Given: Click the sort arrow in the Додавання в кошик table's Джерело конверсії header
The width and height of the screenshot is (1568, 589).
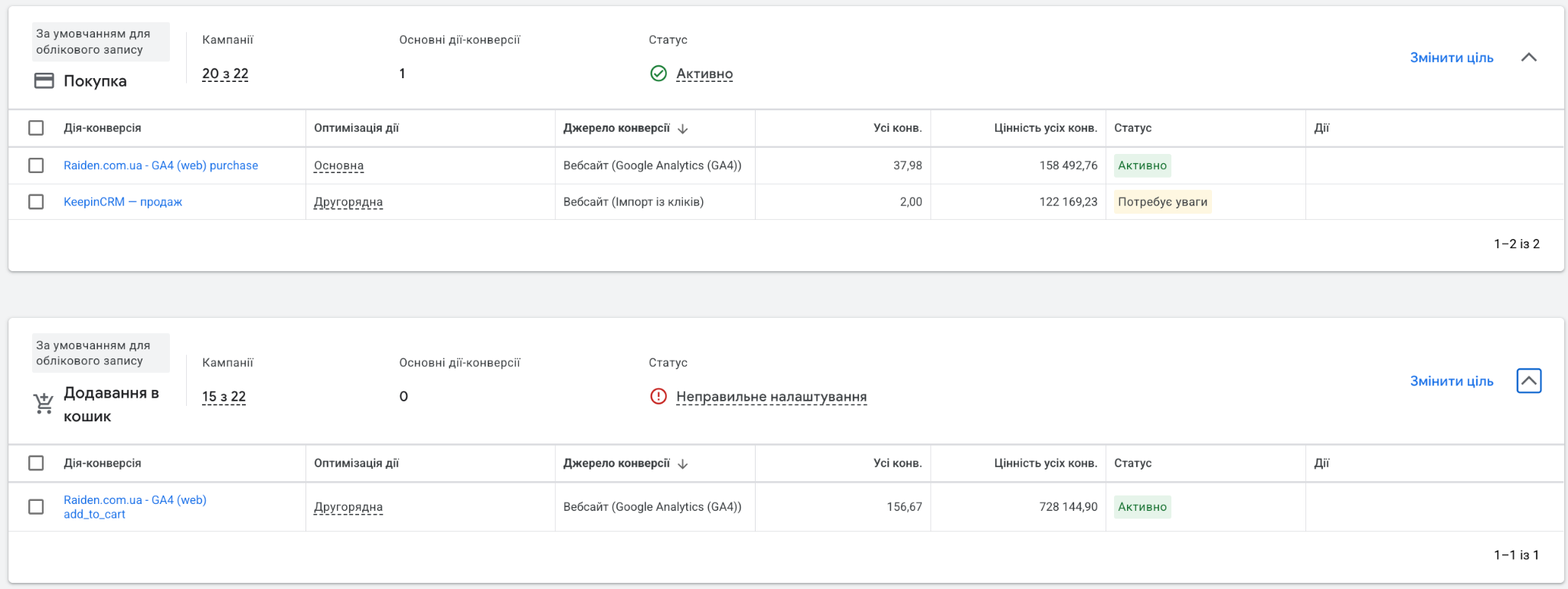Looking at the screenshot, I should click(x=683, y=463).
